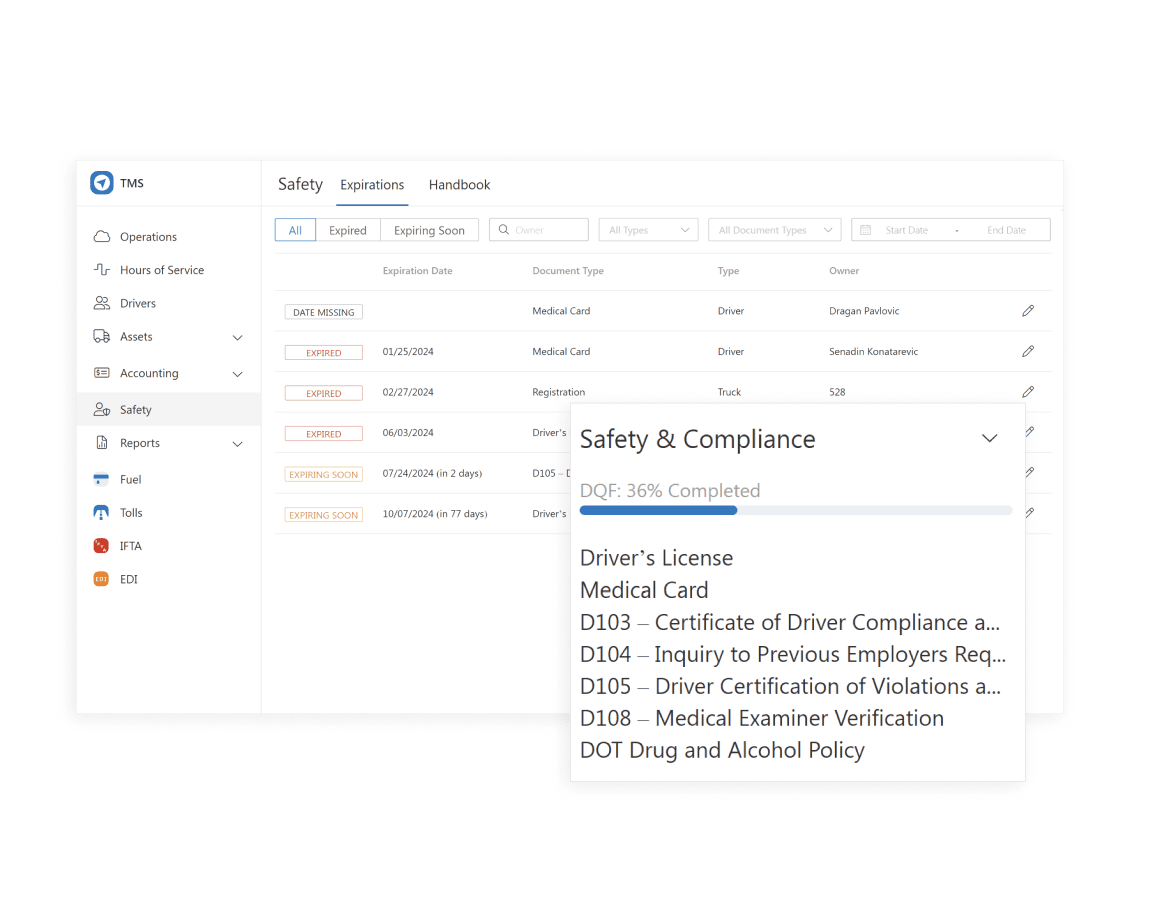
Task: Edit the 06/03/2024 expired row
Action: click(1030, 431)
